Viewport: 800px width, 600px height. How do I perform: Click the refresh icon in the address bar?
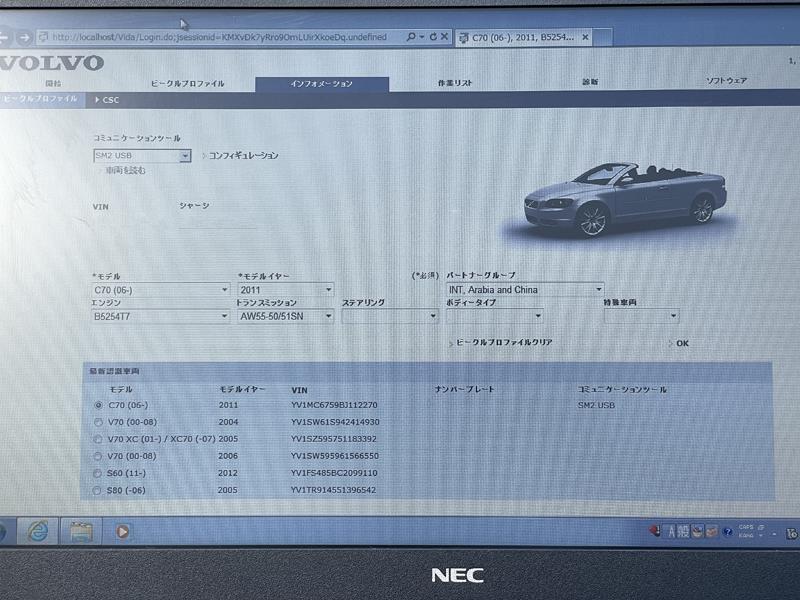433,37
